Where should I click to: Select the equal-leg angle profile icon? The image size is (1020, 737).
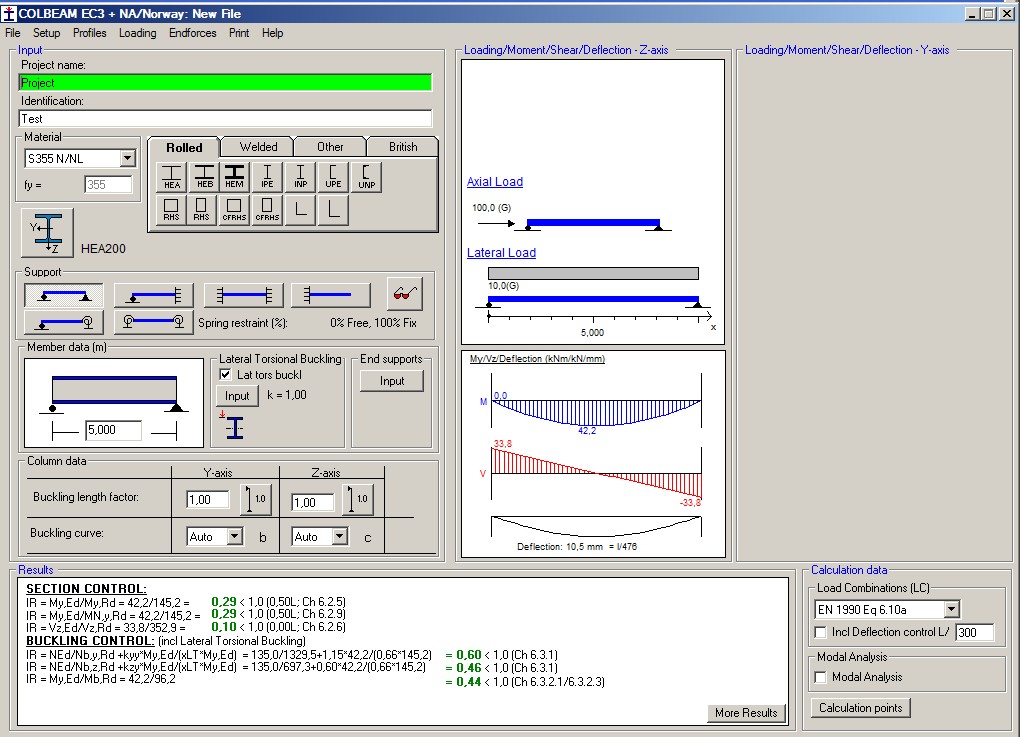coord(301,210)
